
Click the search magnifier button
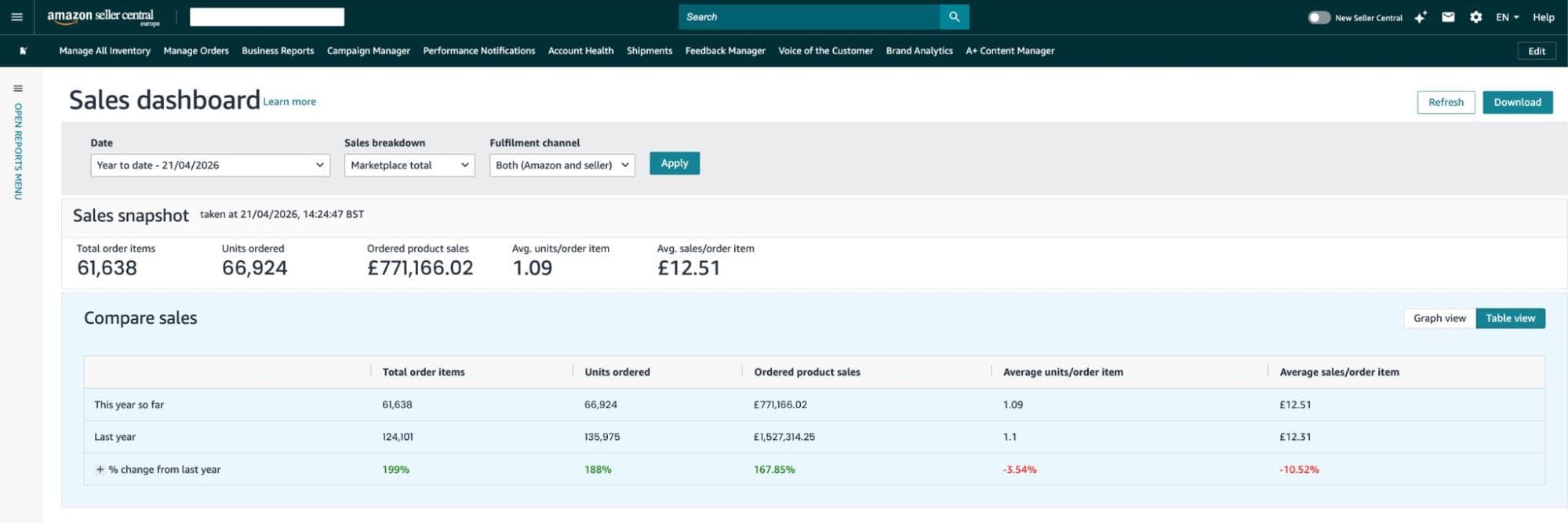click(x=954, y=16)
